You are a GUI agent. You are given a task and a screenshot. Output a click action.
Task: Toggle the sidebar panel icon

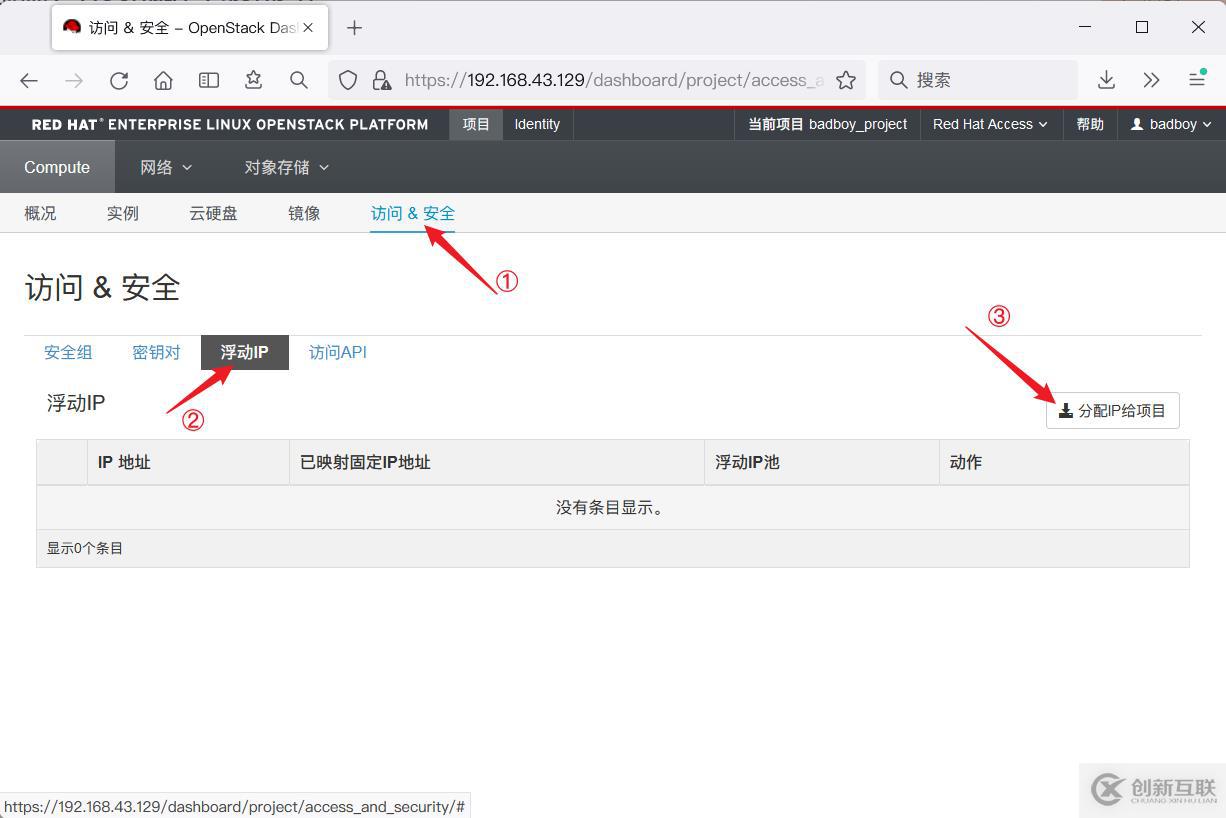(208, 80)
